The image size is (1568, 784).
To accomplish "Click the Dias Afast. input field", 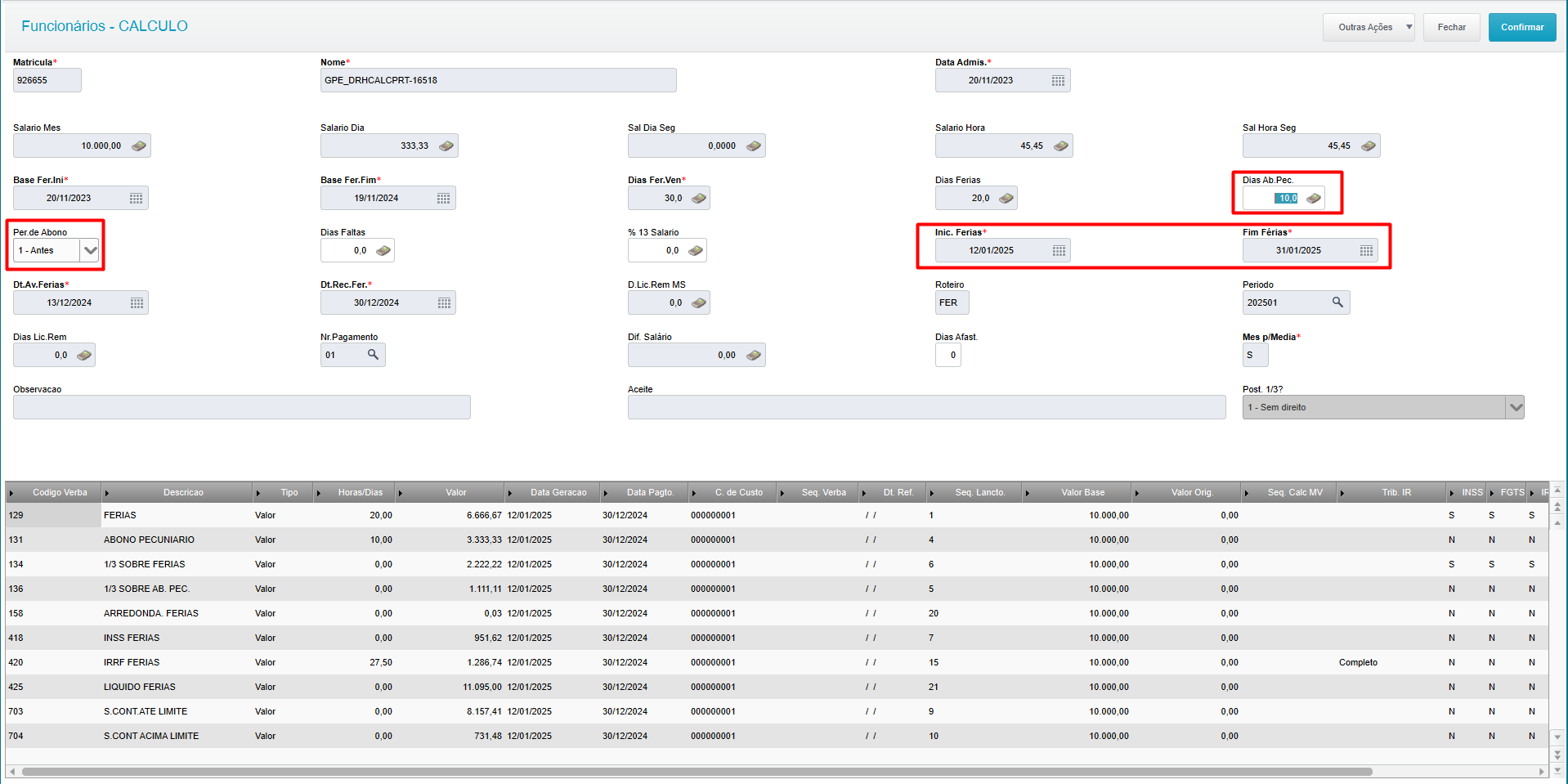I will [948, 355].
